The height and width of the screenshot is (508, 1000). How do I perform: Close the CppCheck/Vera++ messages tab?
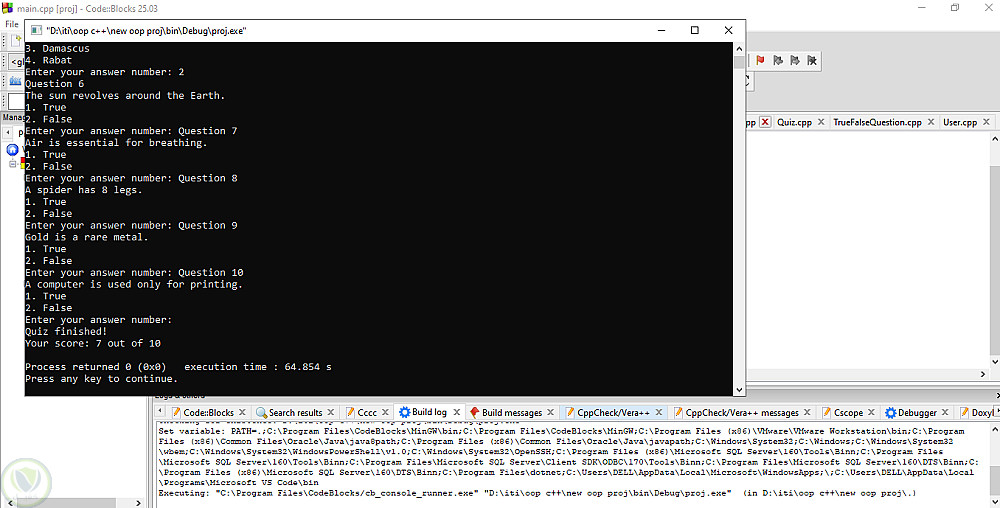pyautogui.click(x=807, y=412)
